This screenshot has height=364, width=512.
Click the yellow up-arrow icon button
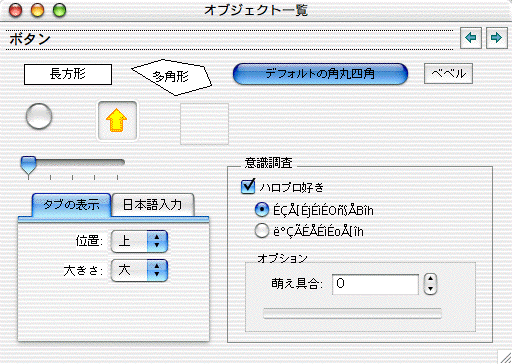(x=117, y=121)
